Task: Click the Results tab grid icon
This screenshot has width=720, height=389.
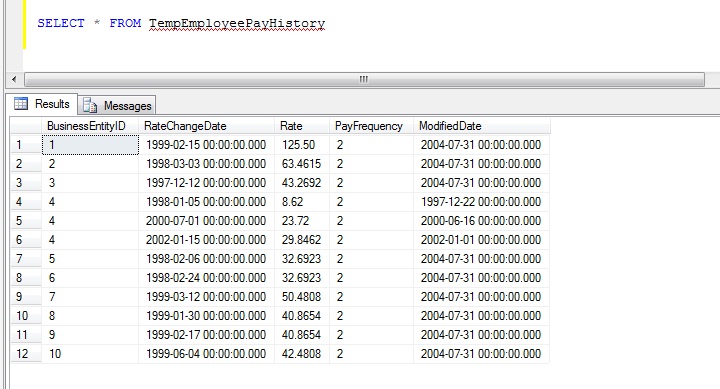Action: [21, 104]
